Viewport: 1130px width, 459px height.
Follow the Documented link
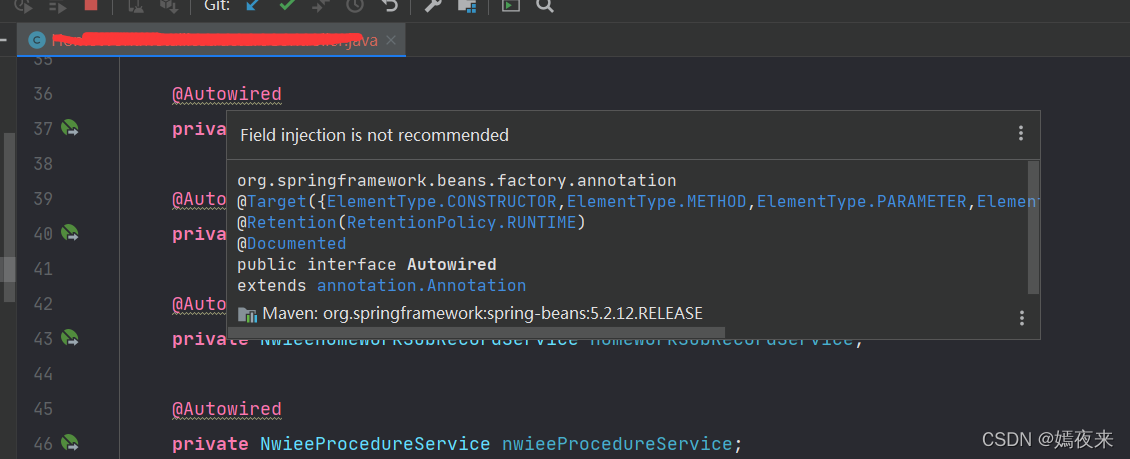coord(296,244)
